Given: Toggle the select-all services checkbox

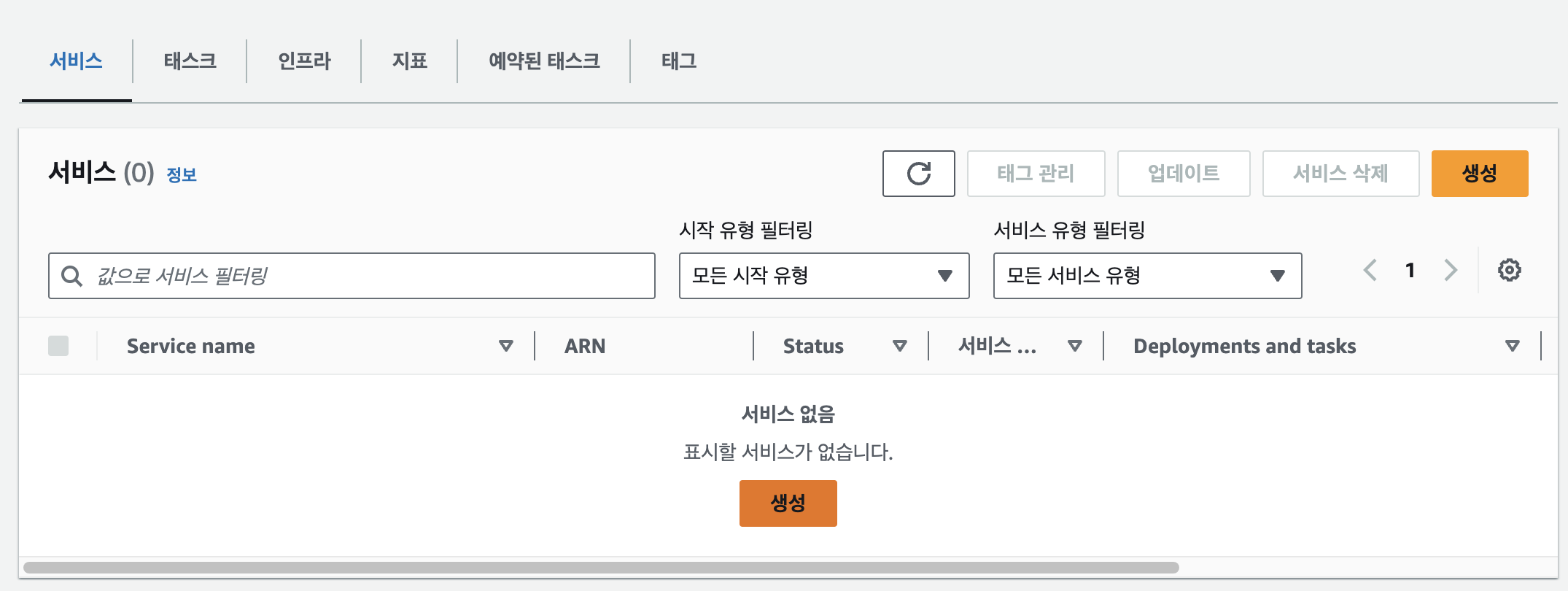Looking at the screenshot, I should point(58,346).
